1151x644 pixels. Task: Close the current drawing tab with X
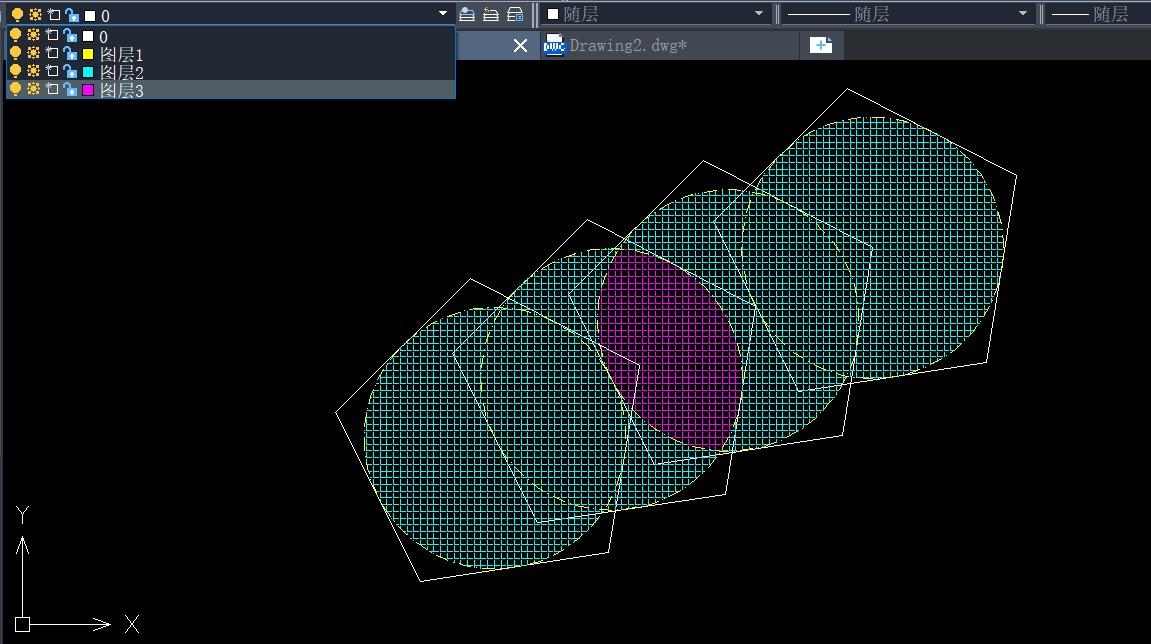pos(520,46)
